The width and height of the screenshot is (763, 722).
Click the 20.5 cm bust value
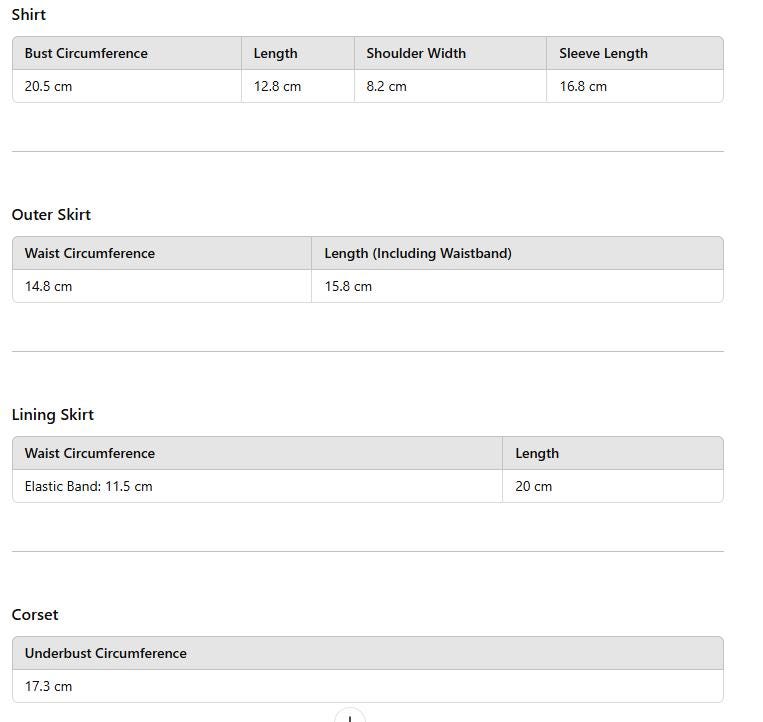49,87
